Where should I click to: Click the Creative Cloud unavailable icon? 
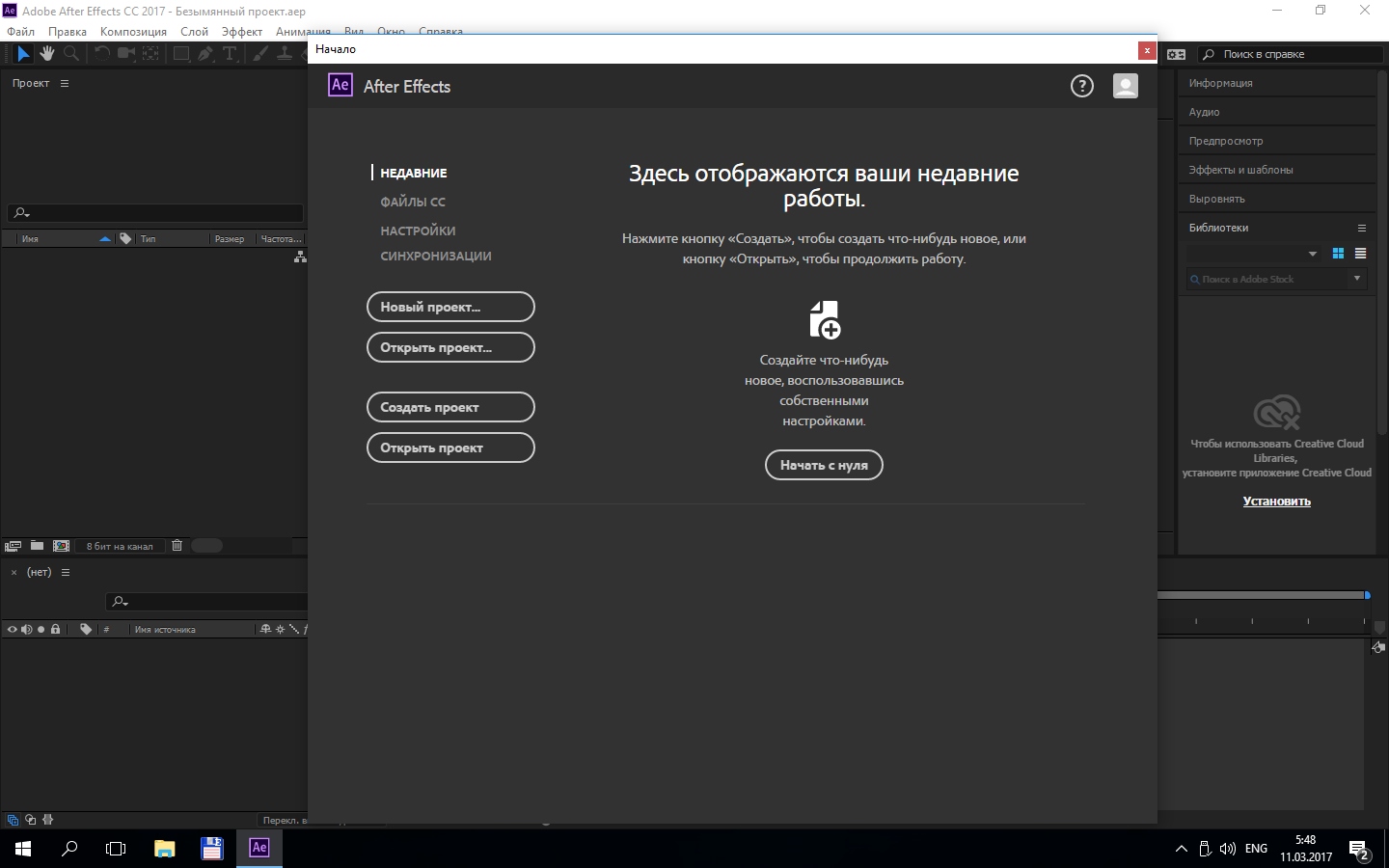click(x=1277, y=413)
